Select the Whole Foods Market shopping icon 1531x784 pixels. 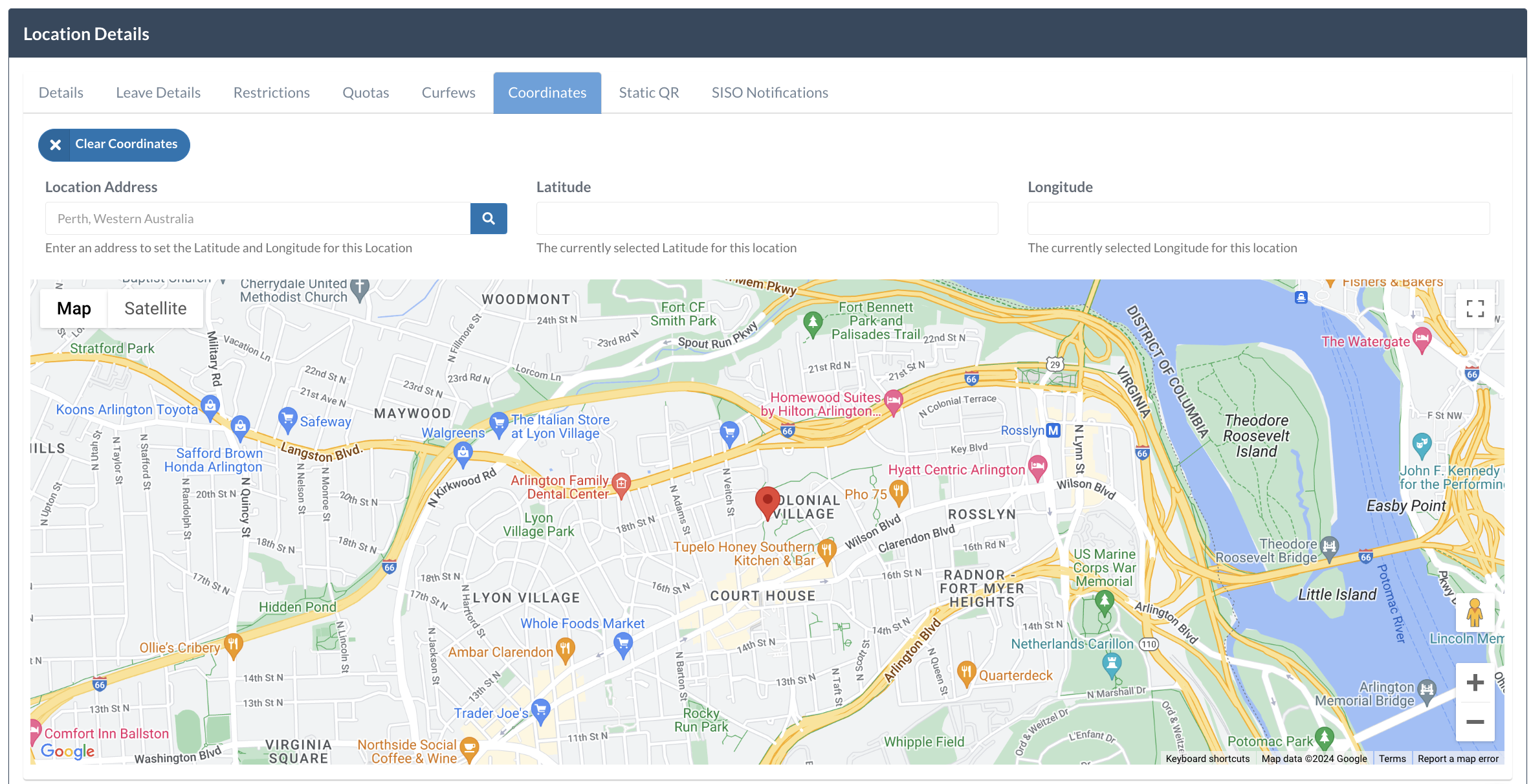click(622, 644)
